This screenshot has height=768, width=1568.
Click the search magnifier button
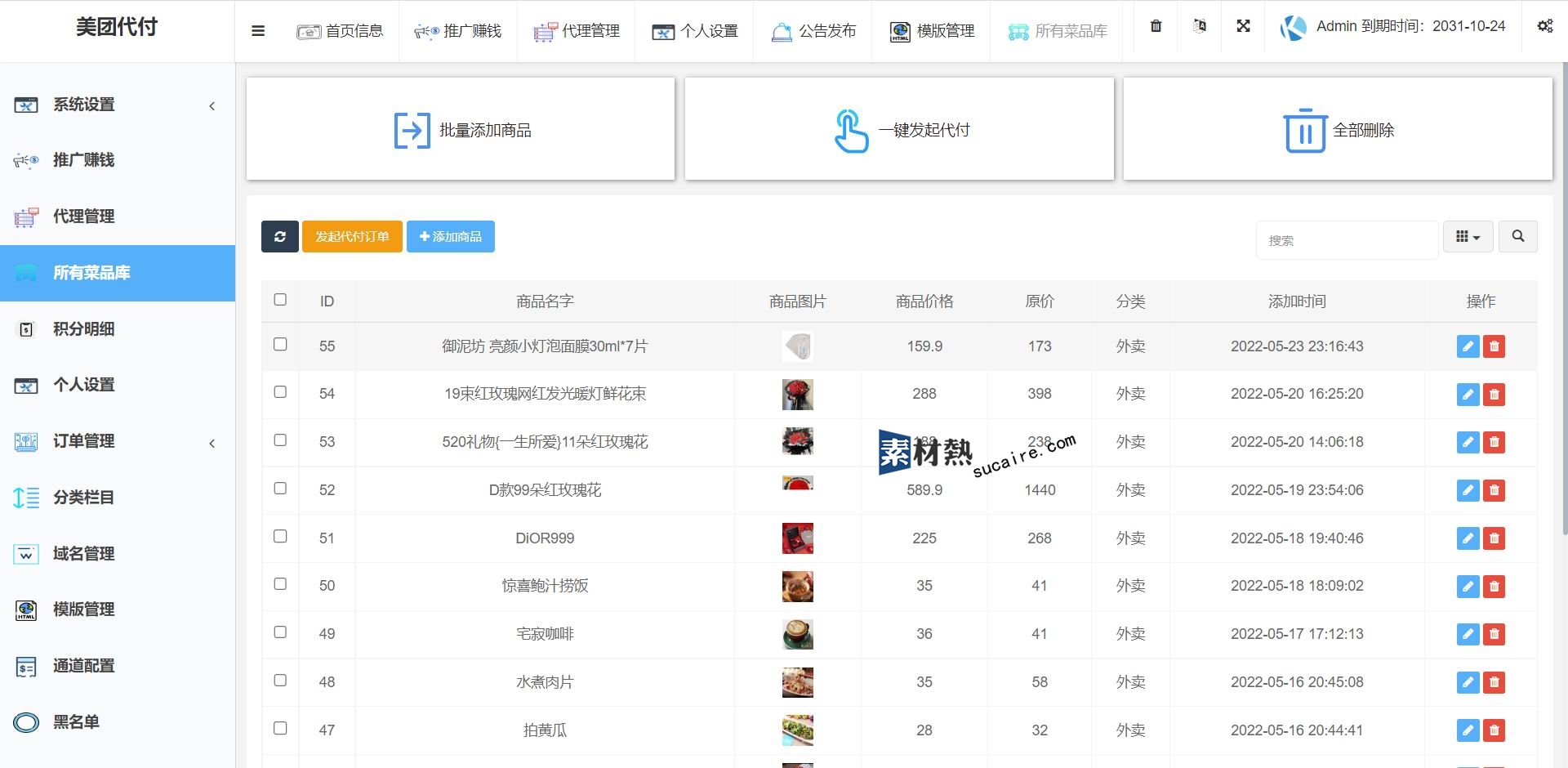[x=1518, y=236]
